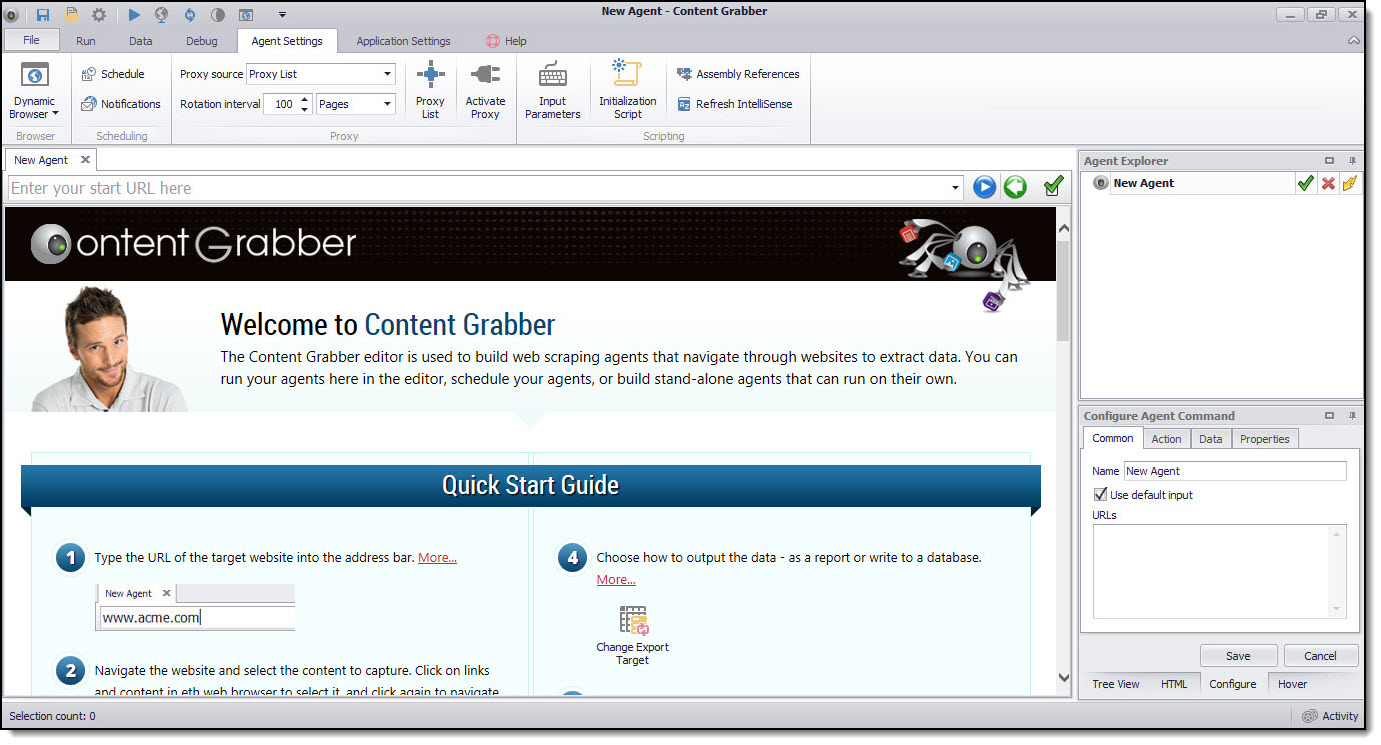Open the Proxy List button
The width and height of the screenshot is (1381, 745).
pos(430,91)
